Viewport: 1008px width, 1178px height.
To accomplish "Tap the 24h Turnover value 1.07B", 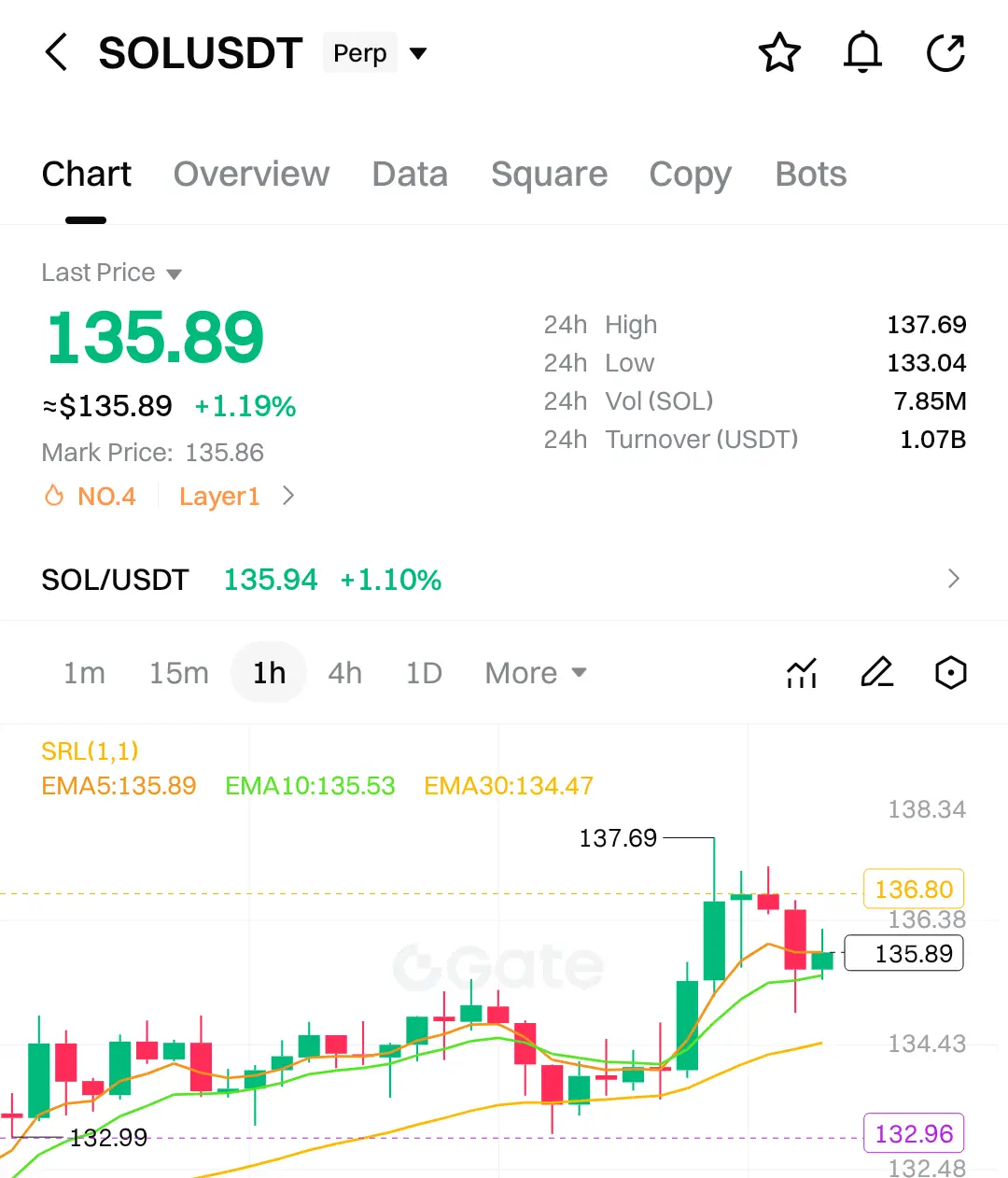I will 933,440.
